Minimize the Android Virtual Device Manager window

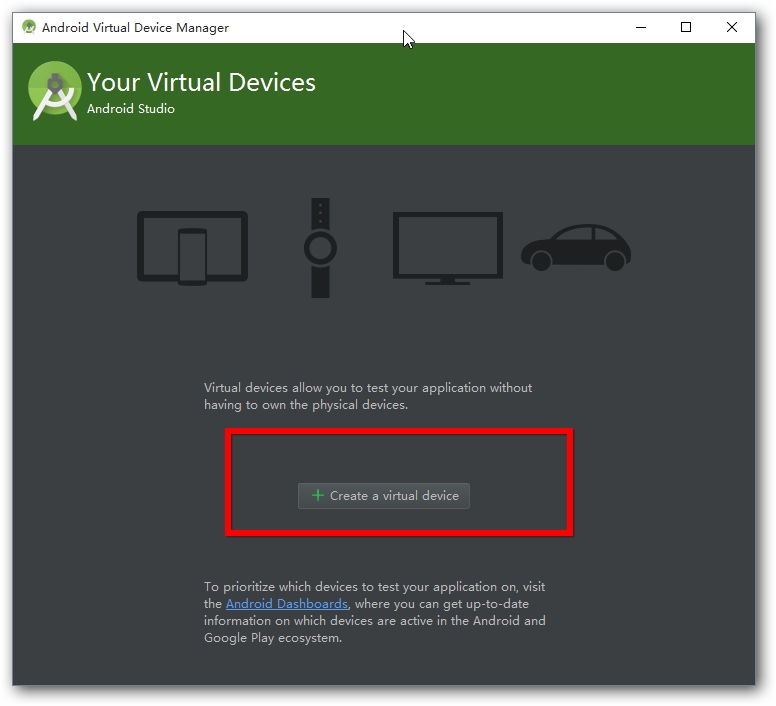[x=641, y=27]
